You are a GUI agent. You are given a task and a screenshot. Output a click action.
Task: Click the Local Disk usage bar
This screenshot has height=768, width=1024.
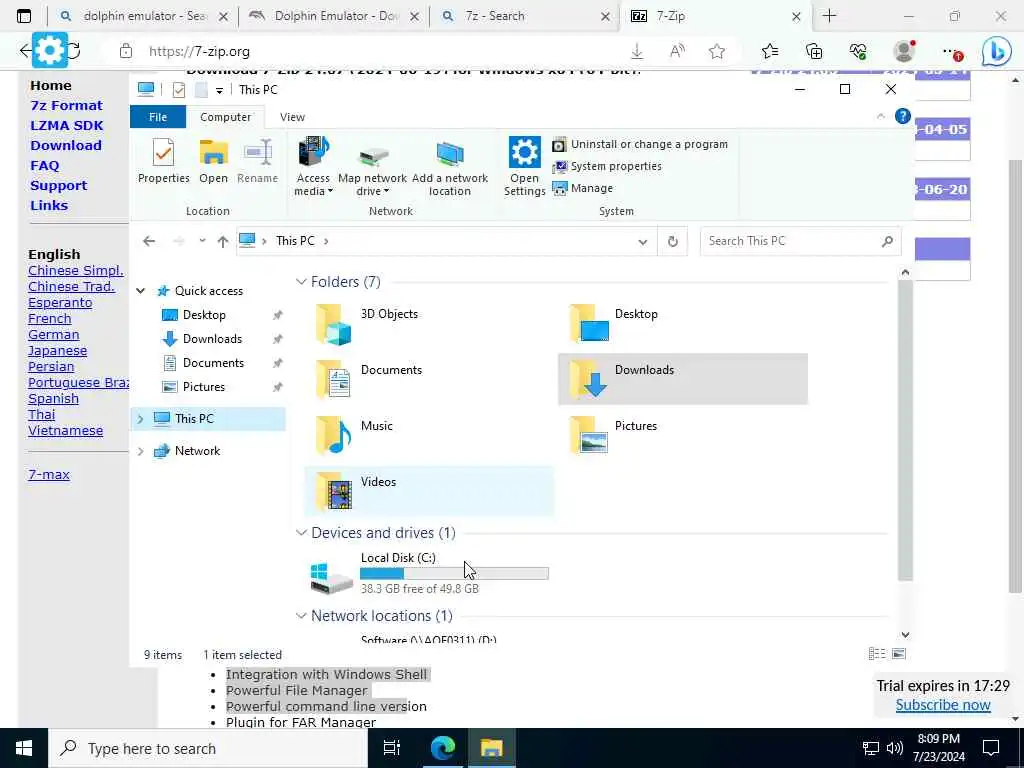(x=455, y=574)
